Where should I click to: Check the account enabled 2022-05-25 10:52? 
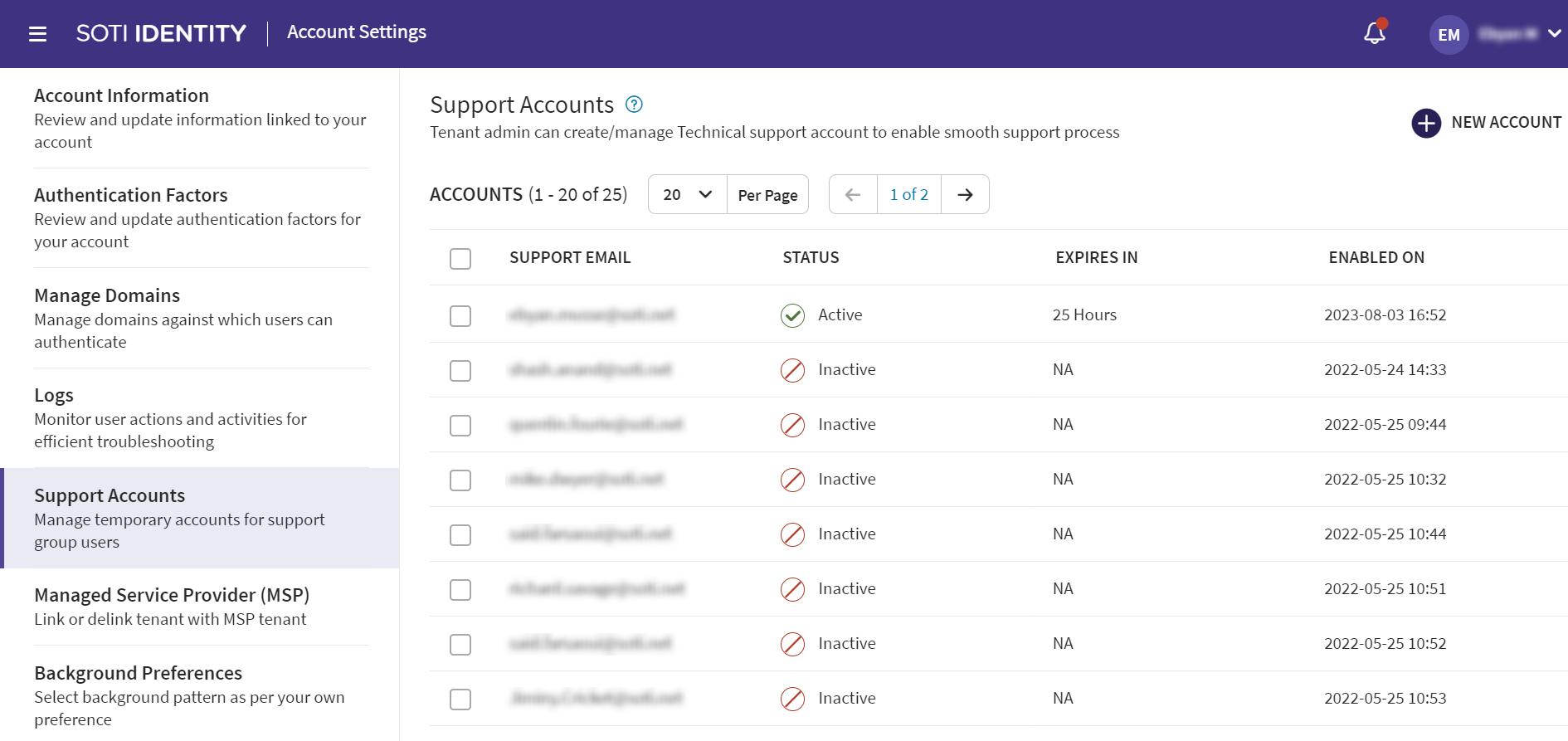pyautogui.click(x=460, y=644)
